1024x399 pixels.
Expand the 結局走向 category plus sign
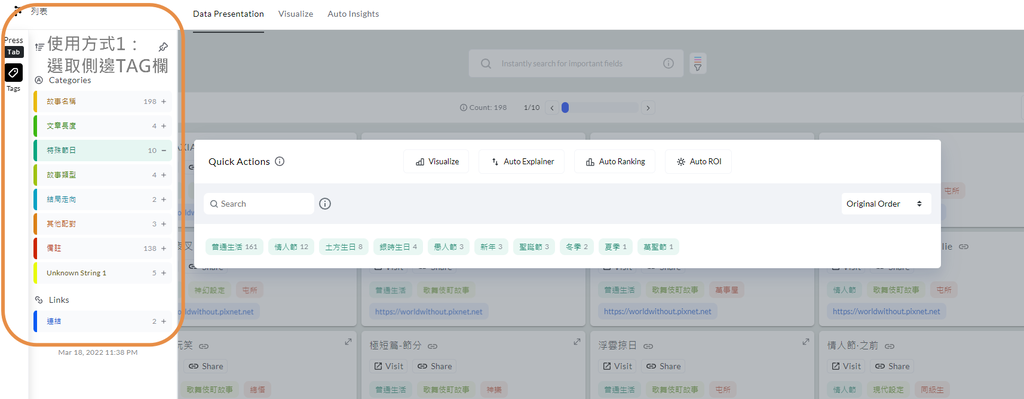tap(163, 199)
